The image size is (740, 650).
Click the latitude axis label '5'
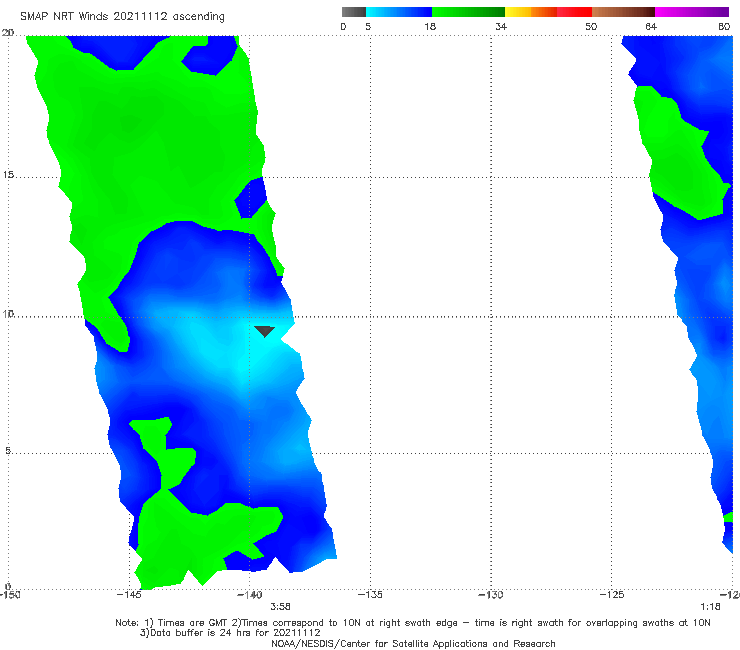(8, 450)
